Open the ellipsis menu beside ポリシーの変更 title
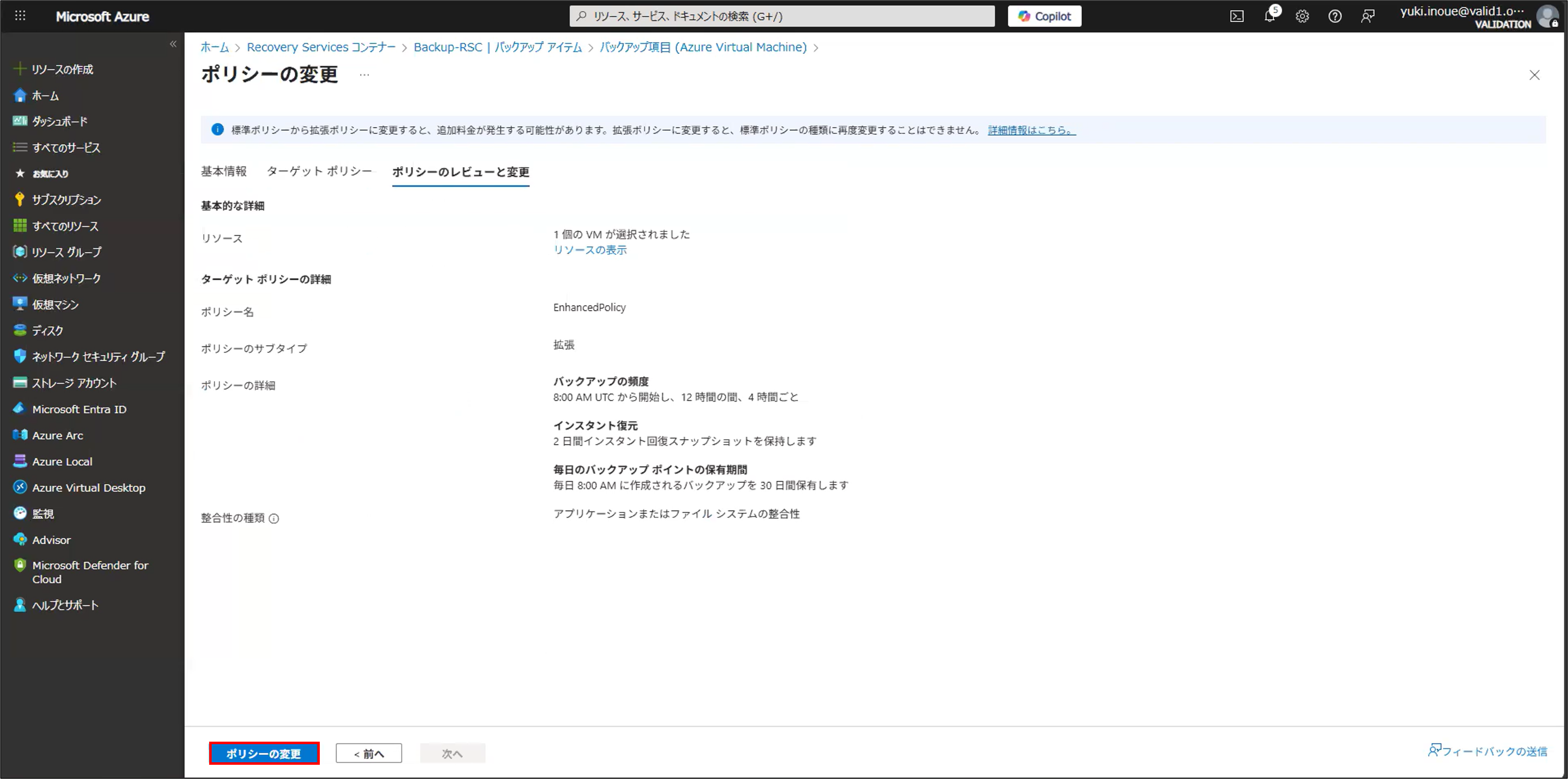This screenshot has width=1568, height=779. tap(364, 75)
